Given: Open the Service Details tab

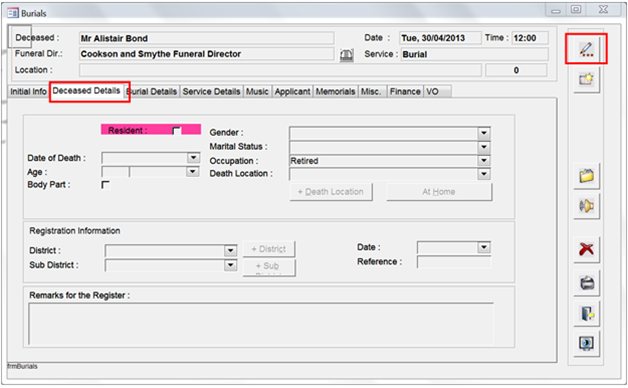Looking at the screenshot, I should coord(211,91).
